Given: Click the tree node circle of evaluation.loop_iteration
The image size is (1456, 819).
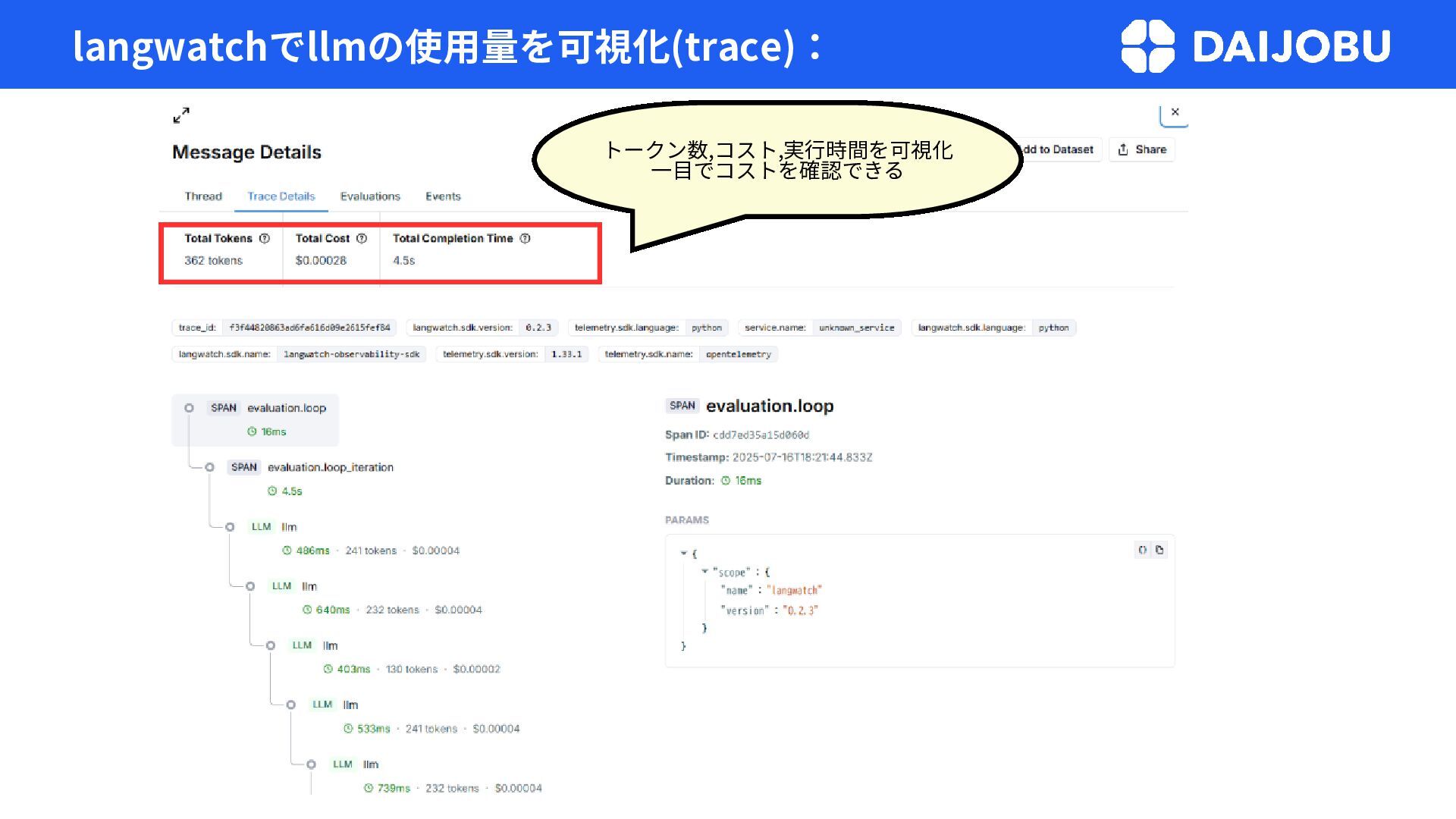Looking at the screenshot, I should tap(210, 467).
